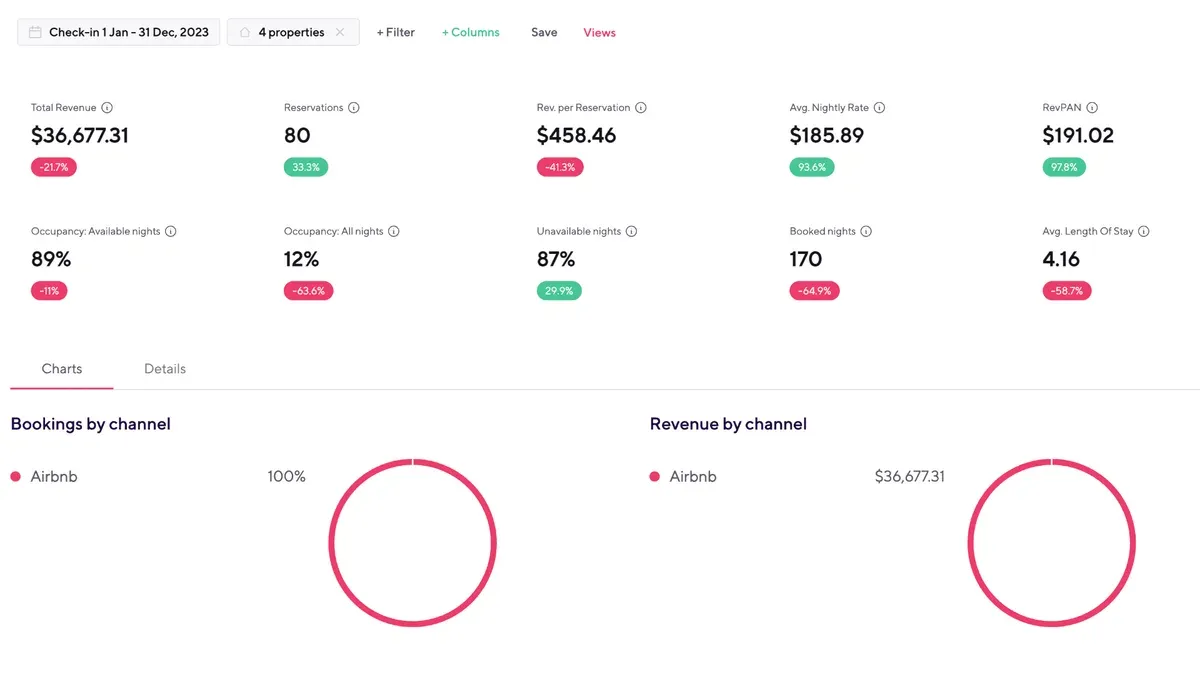Click info icon for Occupancy: All nights

(x=394, y=232)
